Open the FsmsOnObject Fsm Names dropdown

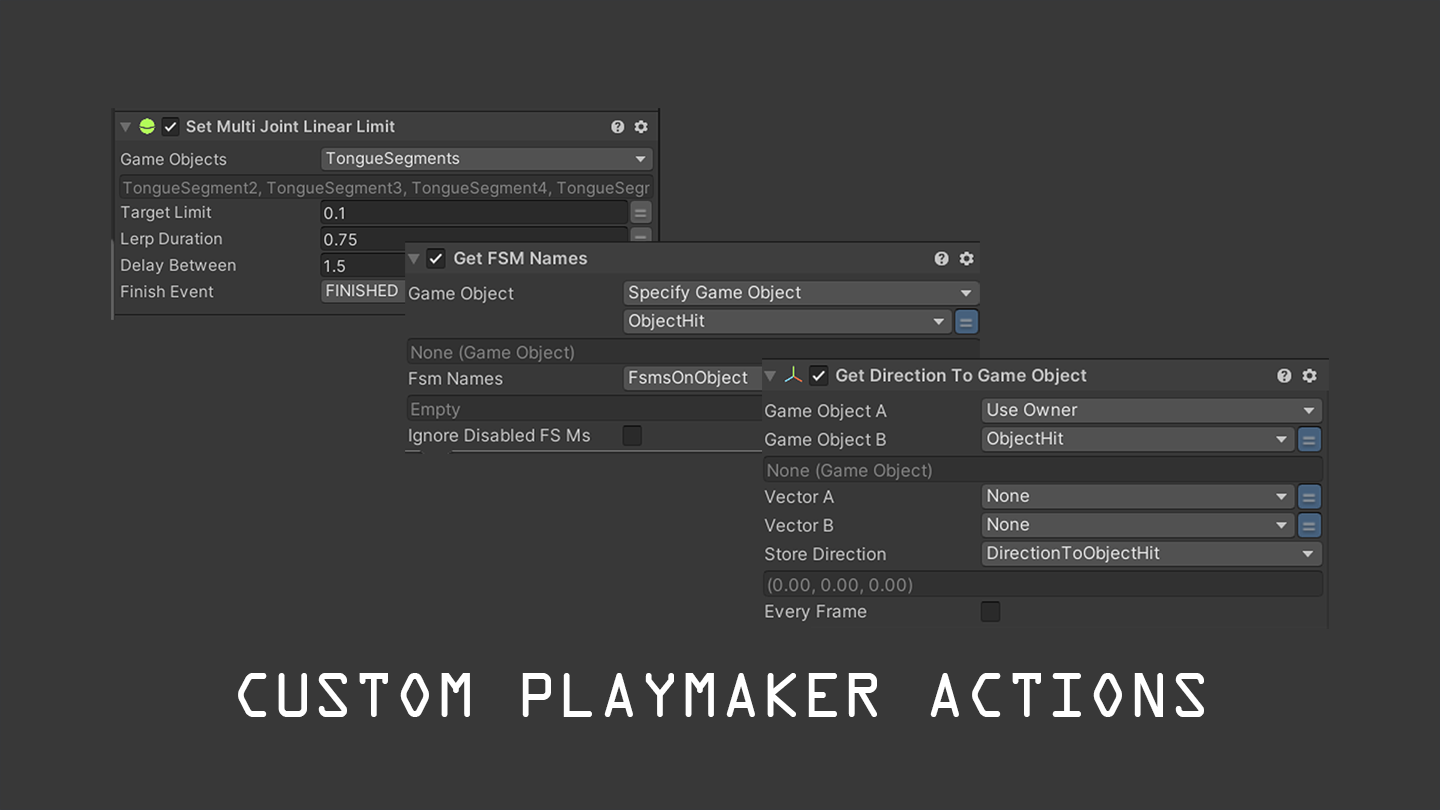(x=693, y=378)
